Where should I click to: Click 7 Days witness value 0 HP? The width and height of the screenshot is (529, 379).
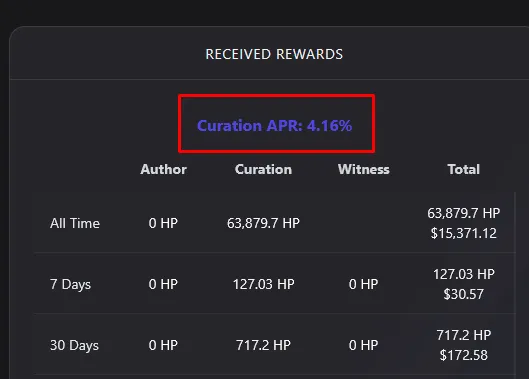364,284
